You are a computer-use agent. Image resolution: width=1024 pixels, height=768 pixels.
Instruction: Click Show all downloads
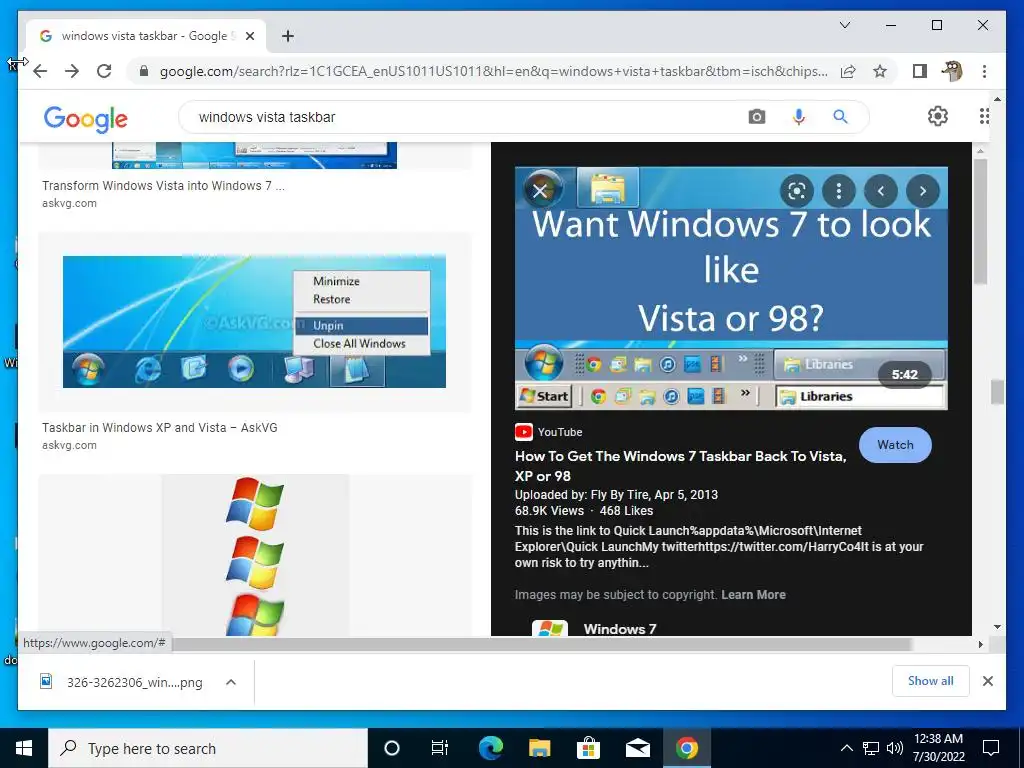930,681
